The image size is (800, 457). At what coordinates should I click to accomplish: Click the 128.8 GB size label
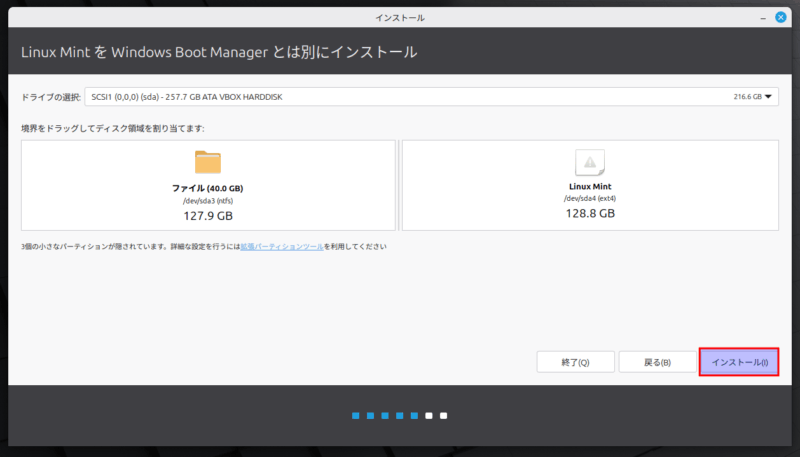point(589,214)
